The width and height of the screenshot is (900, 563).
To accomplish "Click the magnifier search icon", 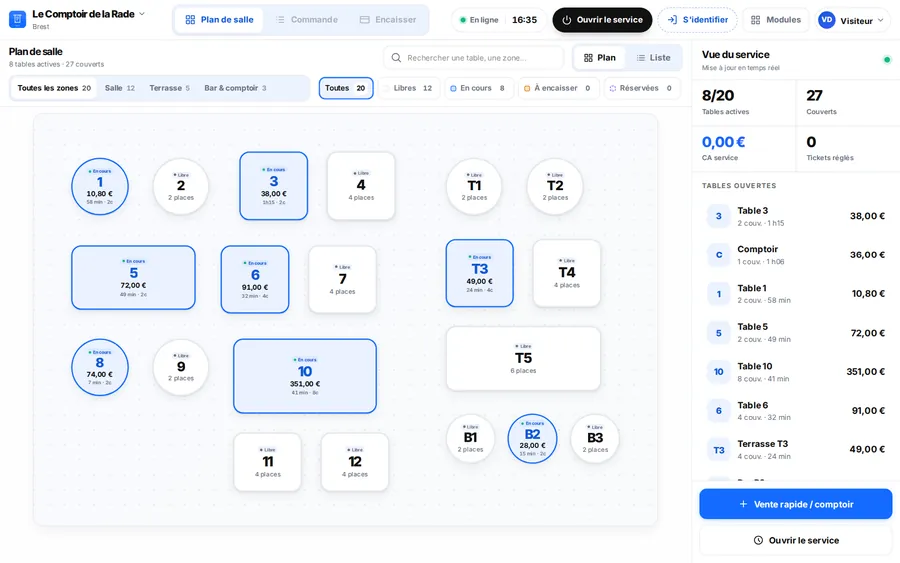I will (x=396, y=57).
